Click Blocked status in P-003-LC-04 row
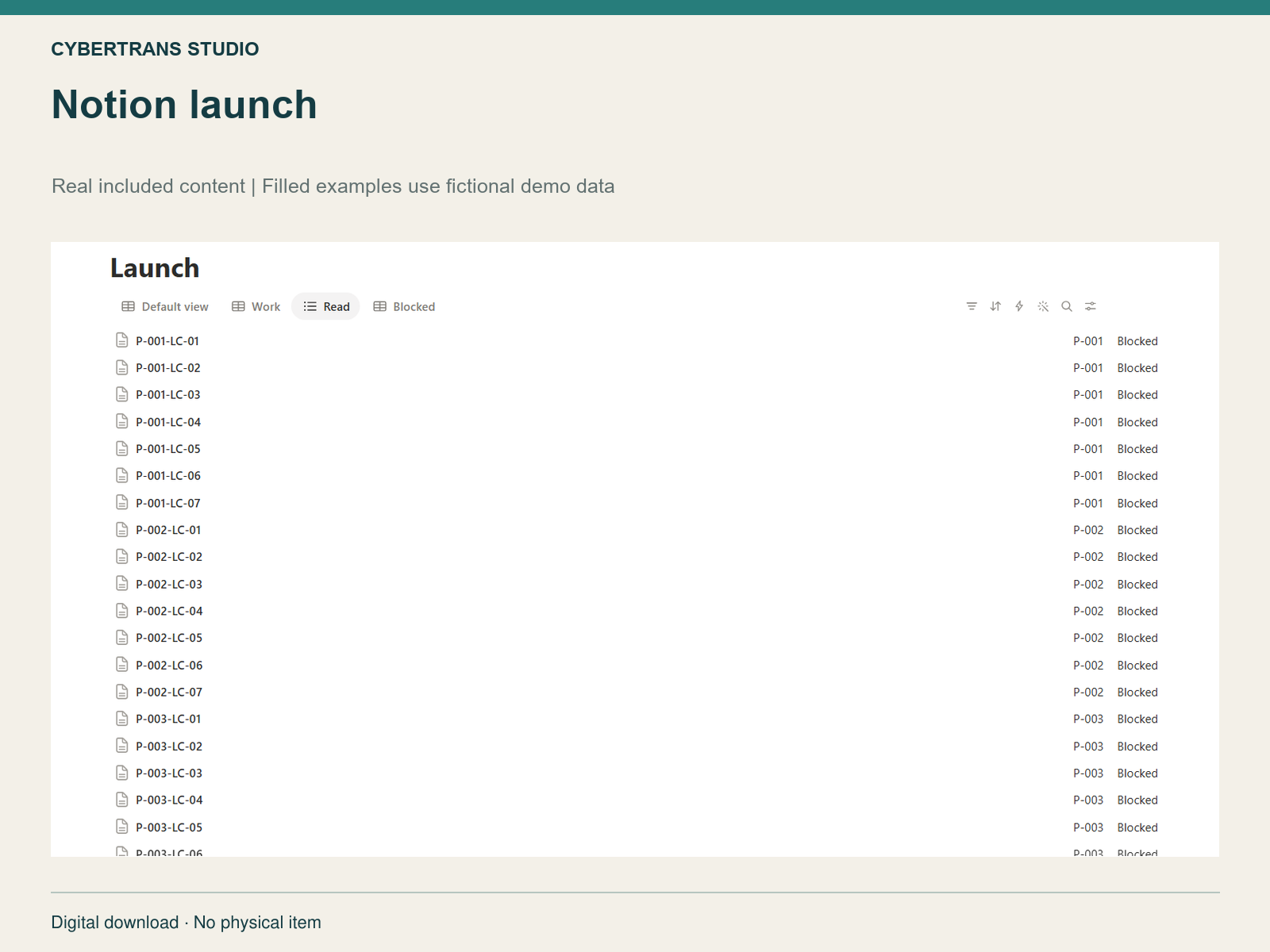Viewport: 1270px width, 952px height. (x=1137, y=800)
